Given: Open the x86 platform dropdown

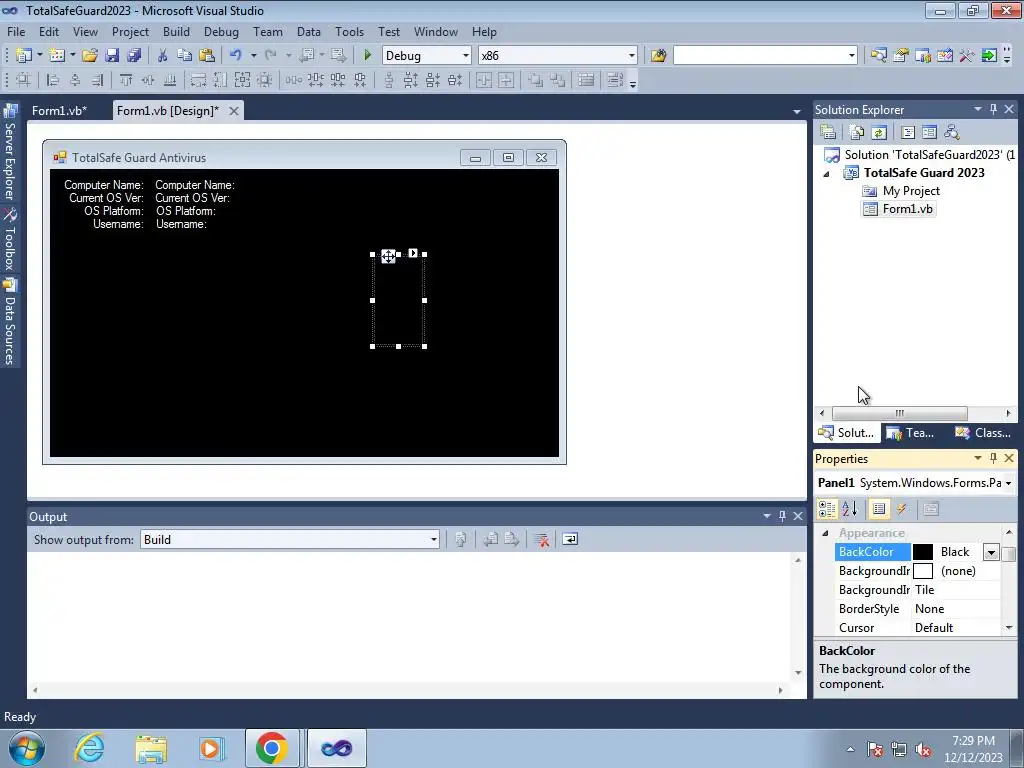Looking at the screenshot, I should [x=632, y=56].
